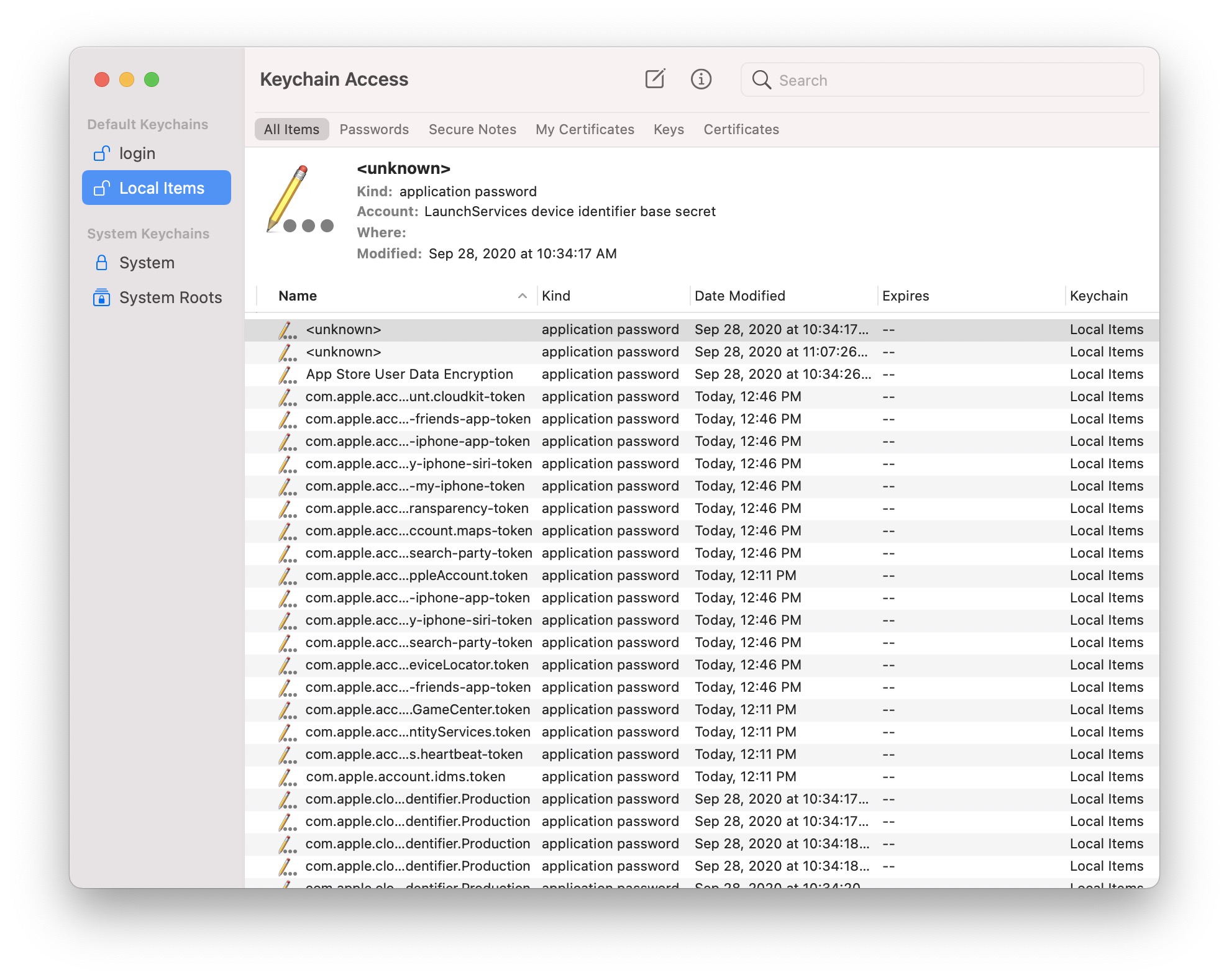
Task: Toggle Name column sort order arrow
Action: (x=523, y=296)
